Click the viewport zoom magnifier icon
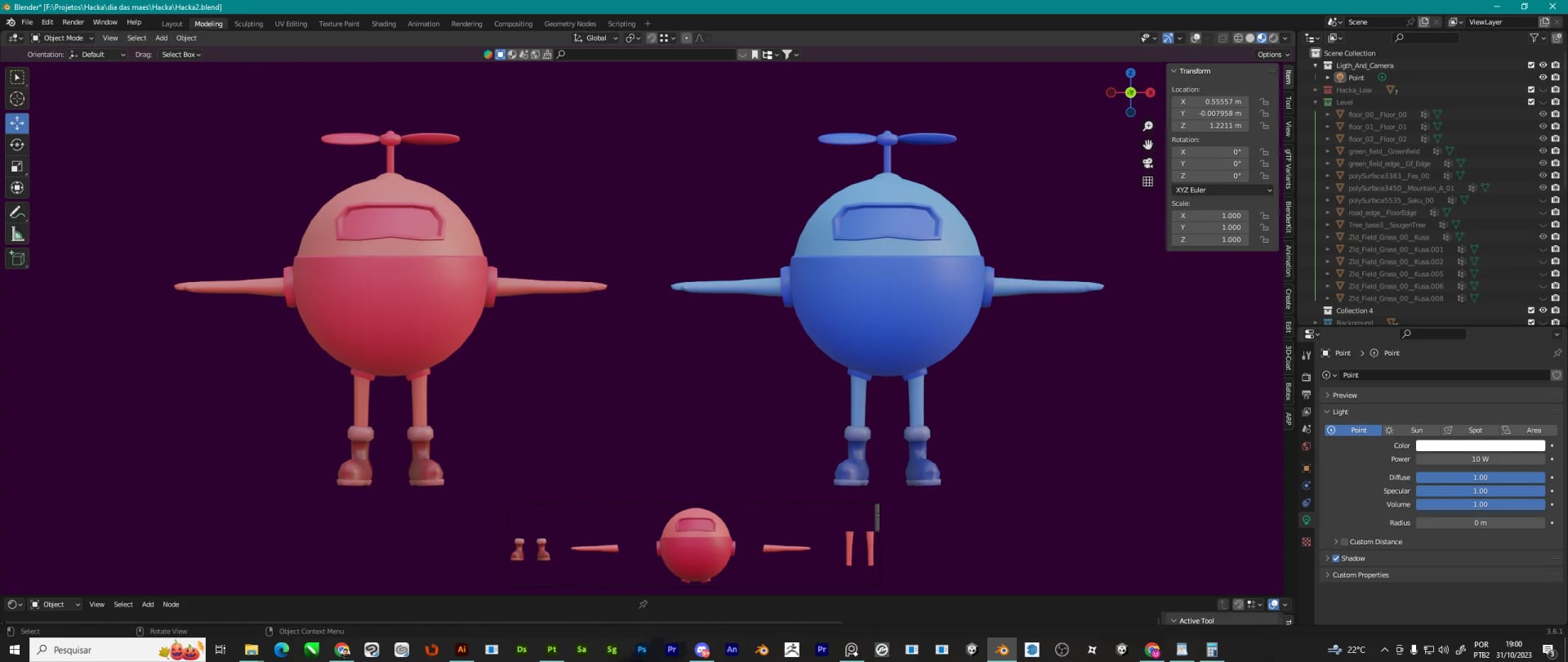 [x=1147, y=126]
